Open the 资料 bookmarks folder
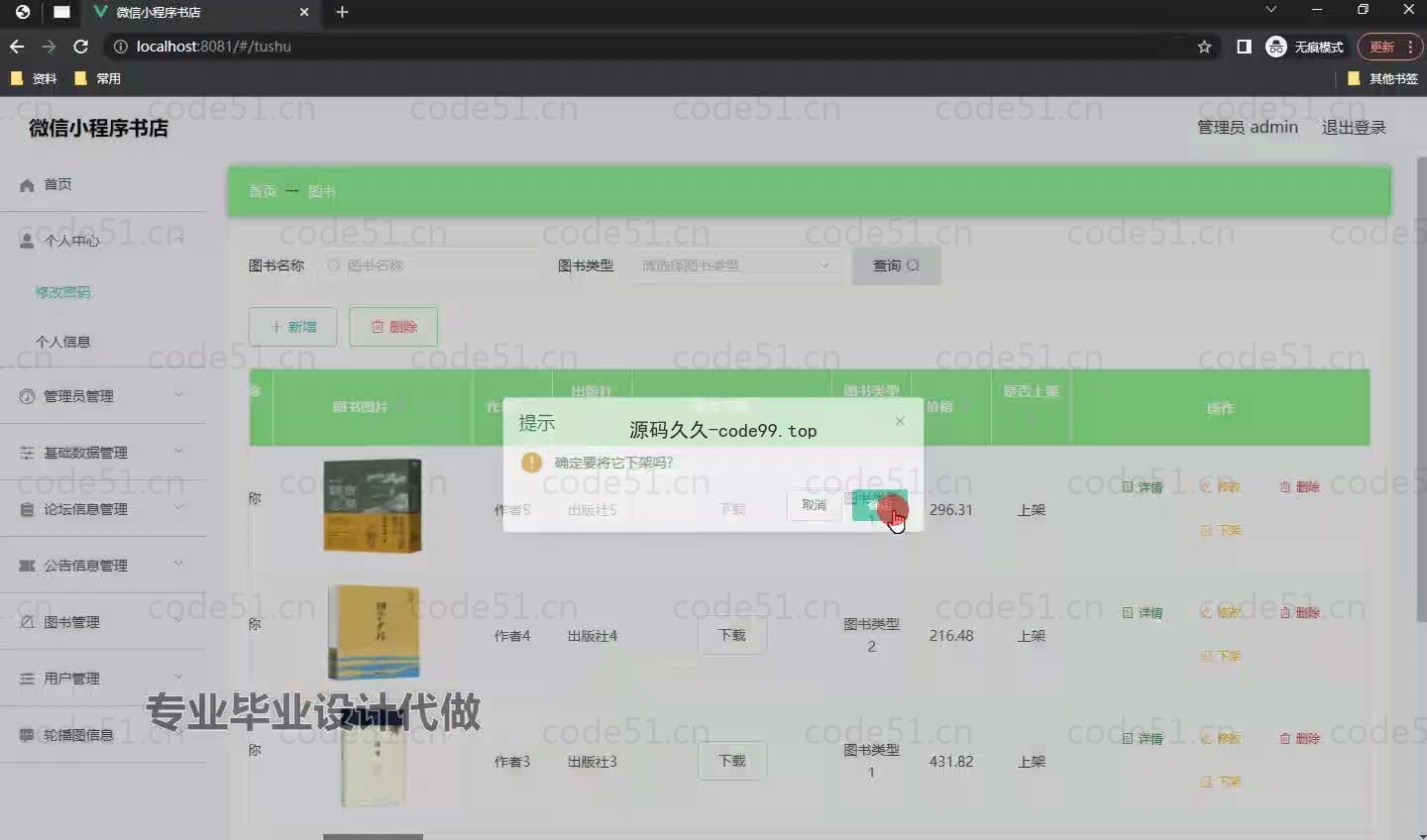The height and width of the screenshot is (840, 1427). (34, 78)
